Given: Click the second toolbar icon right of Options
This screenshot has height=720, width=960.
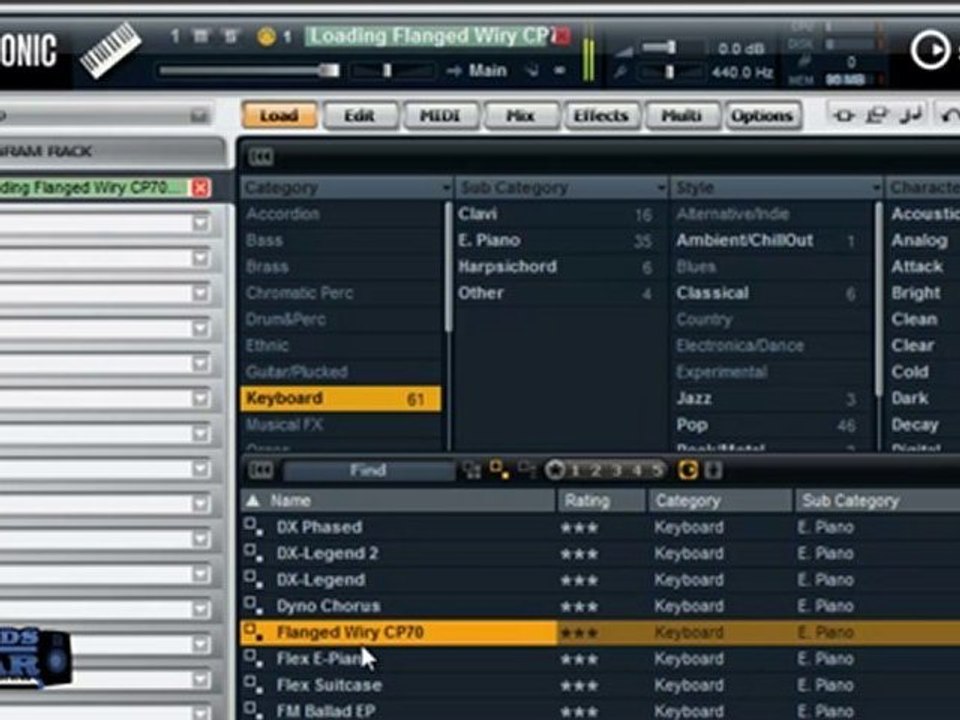Looking at the screenshot, I should [x=877, y=114].
